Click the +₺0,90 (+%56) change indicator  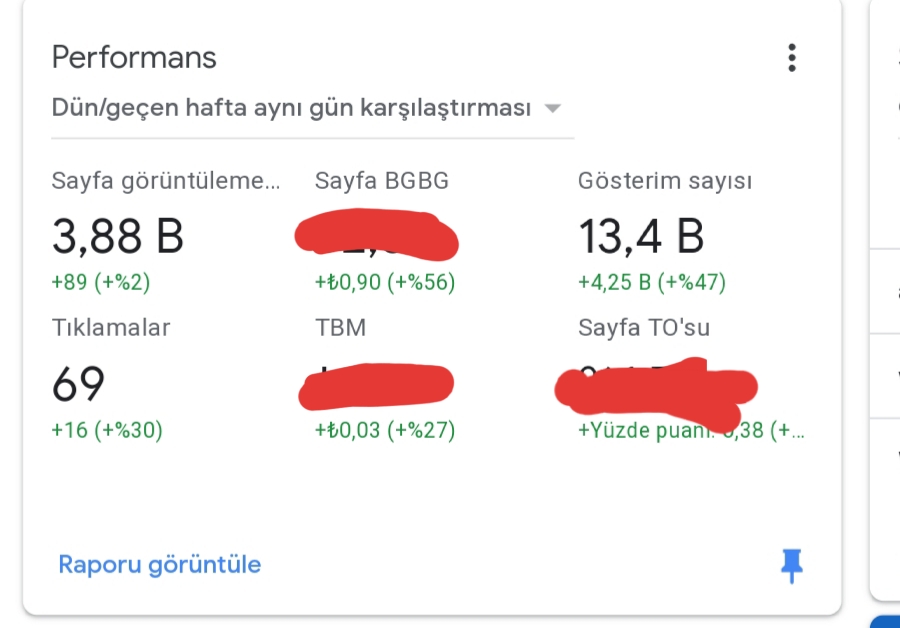(385, 282)
